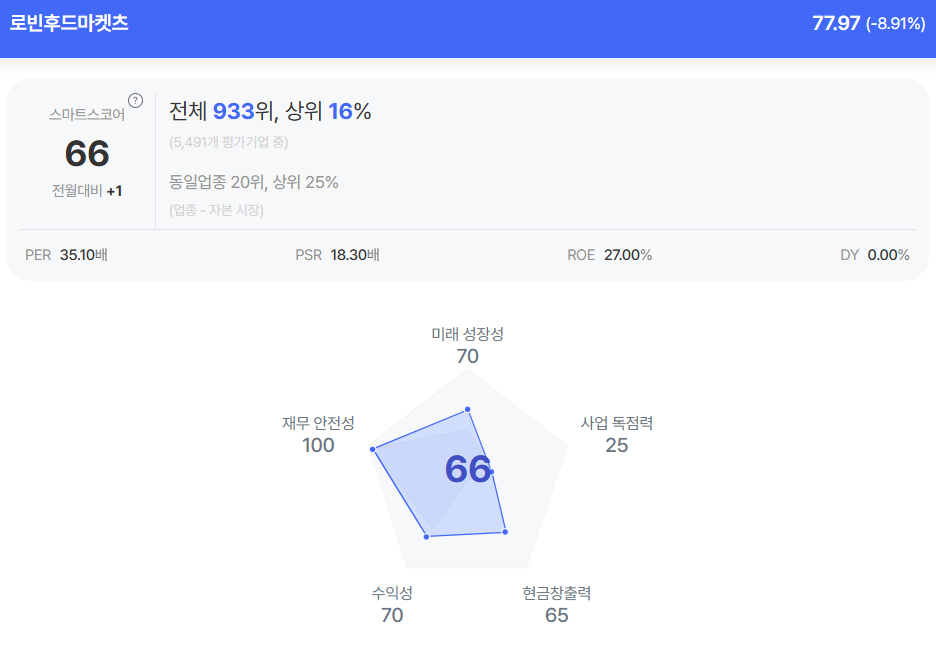The width and height of the screenshot is (936, 647).
Task: Click the ROE 27.00% metric
Action: point(609,255)
